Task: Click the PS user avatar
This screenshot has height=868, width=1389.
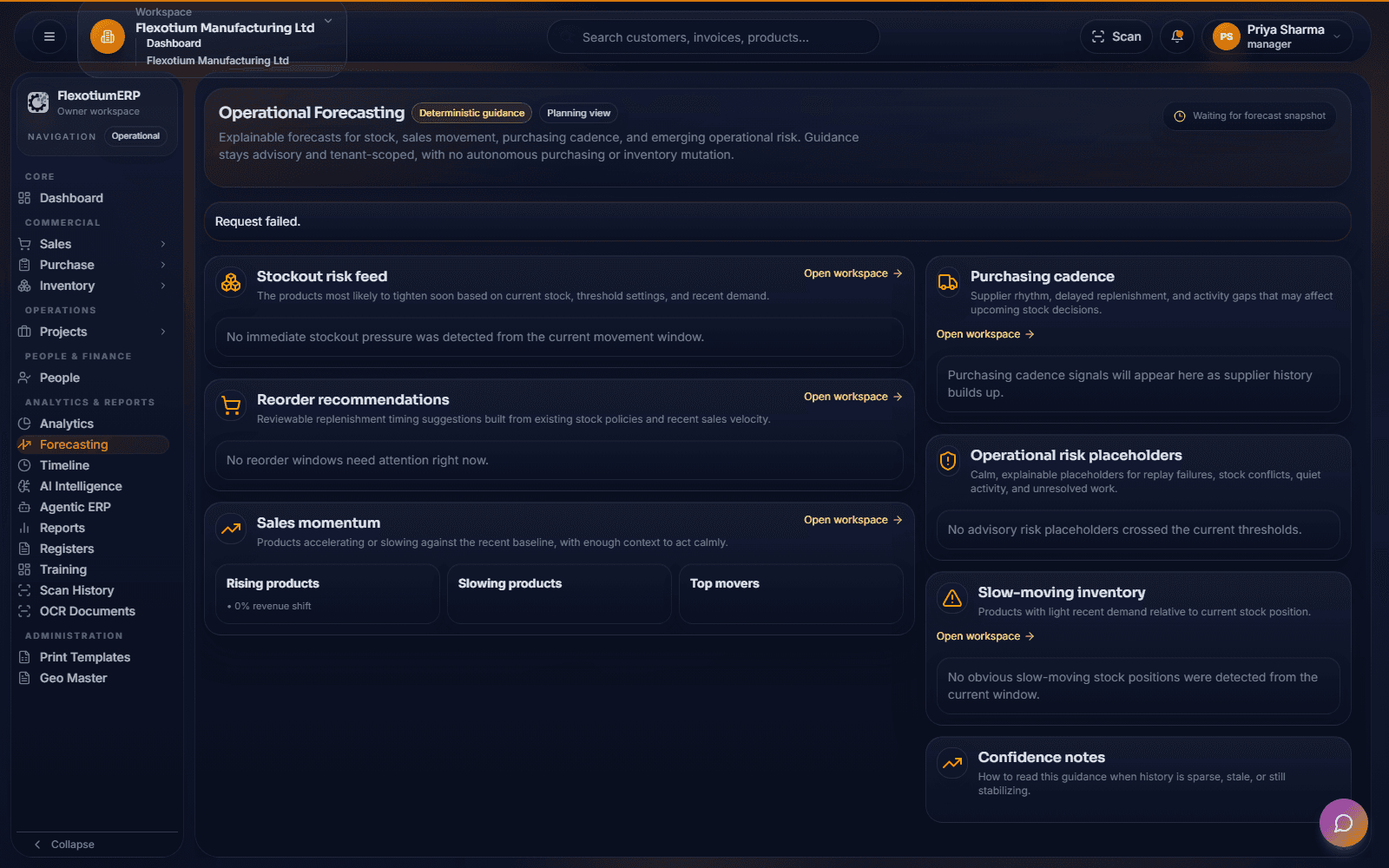Action: (x=1226, y=36)
